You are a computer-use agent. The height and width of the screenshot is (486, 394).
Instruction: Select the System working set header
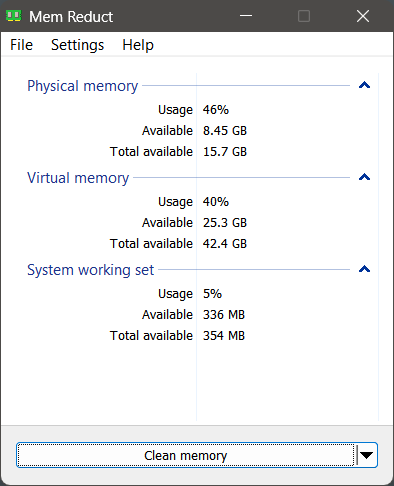click(91, 270)
